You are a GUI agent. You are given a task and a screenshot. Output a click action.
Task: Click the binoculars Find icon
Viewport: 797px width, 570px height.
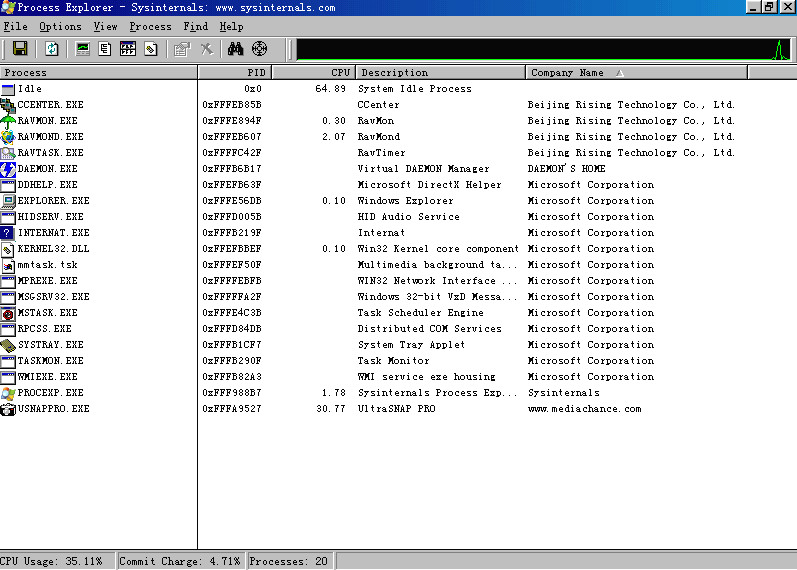tap(235, 49)
